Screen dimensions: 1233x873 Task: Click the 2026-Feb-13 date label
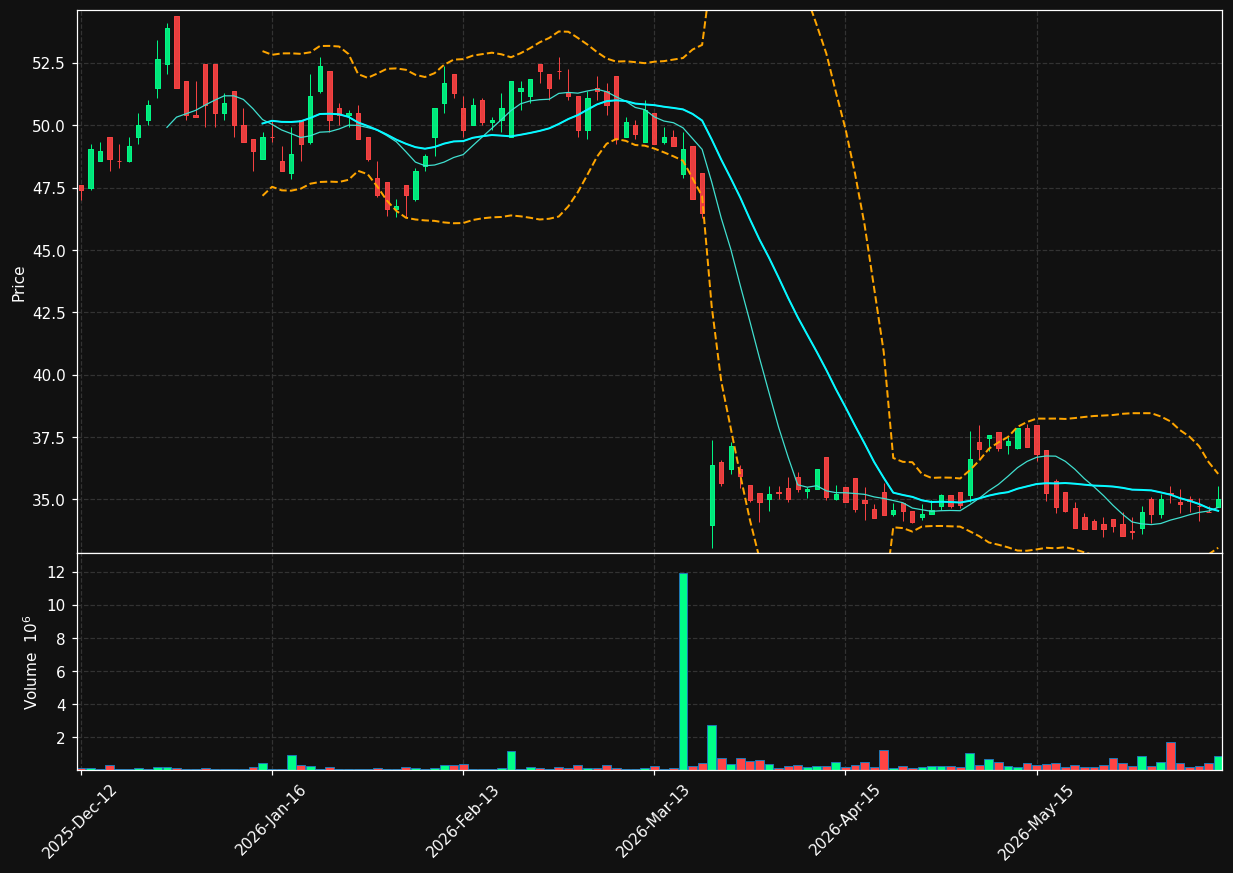coord(463,821)
